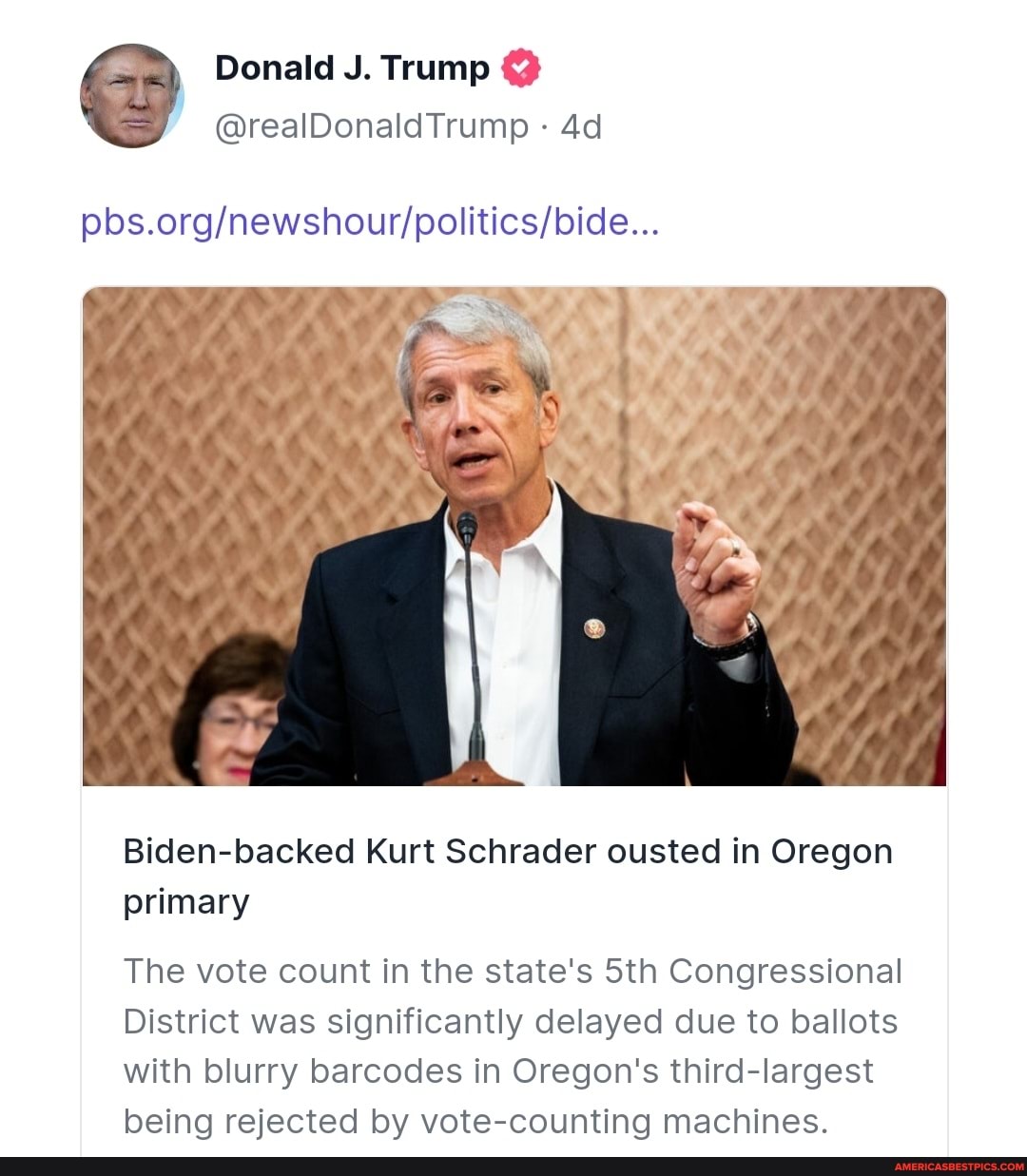1027x1176 pixels.
Task: Click the word "primary" in the headline
Action: [x=186, y=901]
